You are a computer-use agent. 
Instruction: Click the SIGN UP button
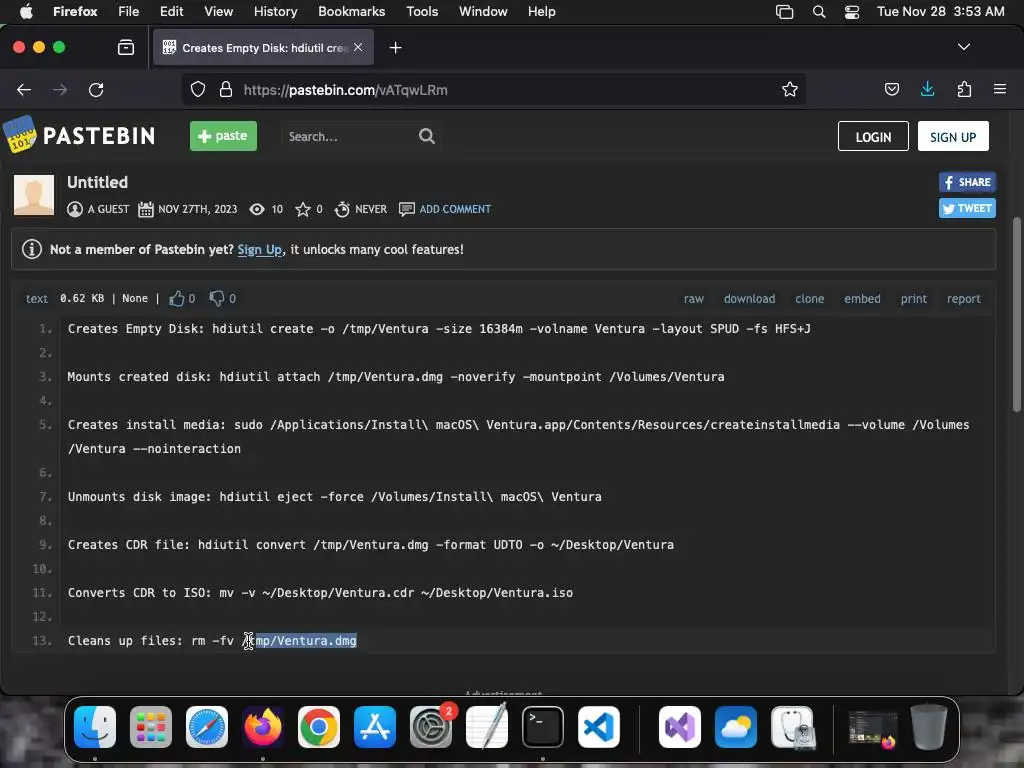(953, 136)
